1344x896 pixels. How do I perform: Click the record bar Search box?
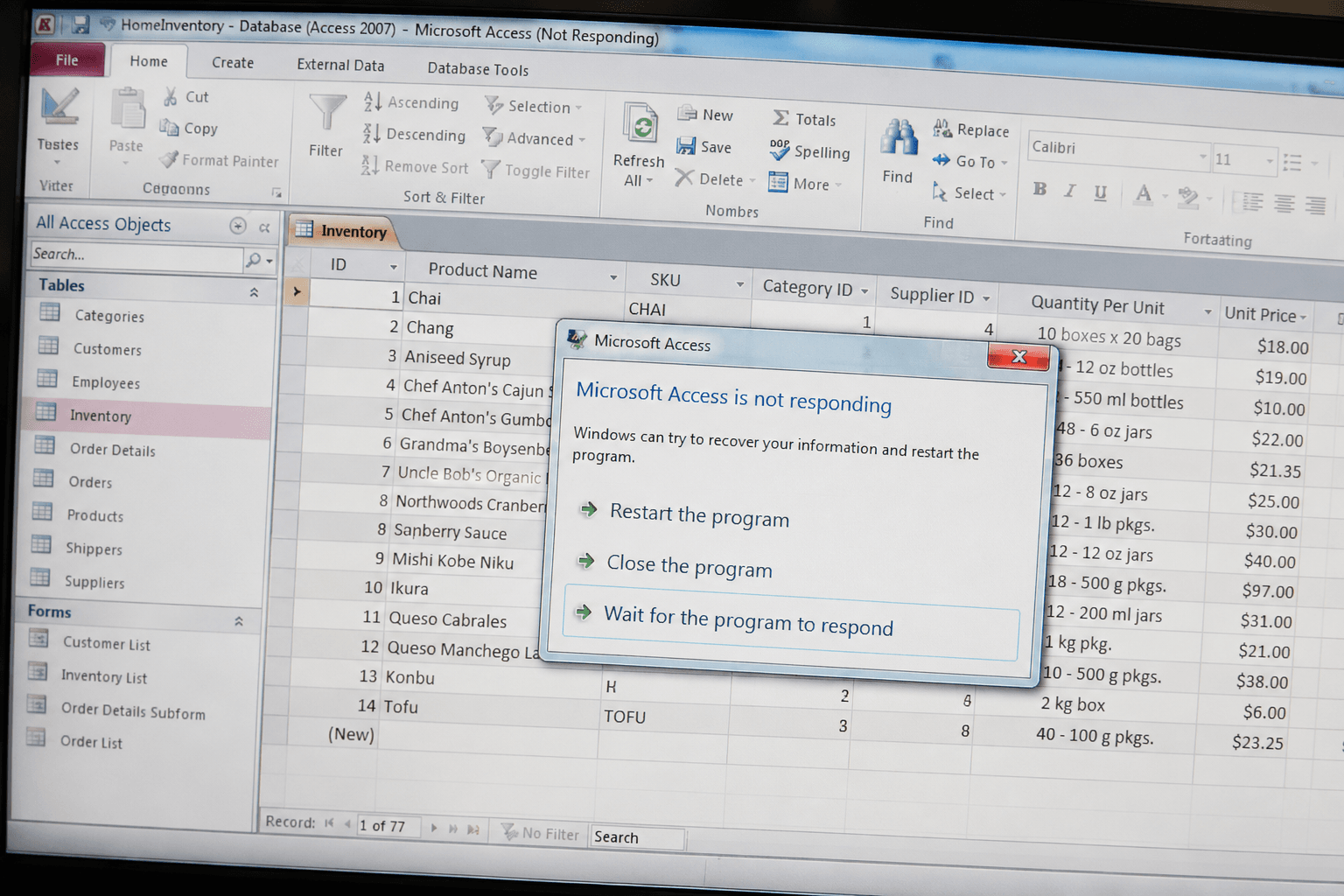tap(637, 837)
